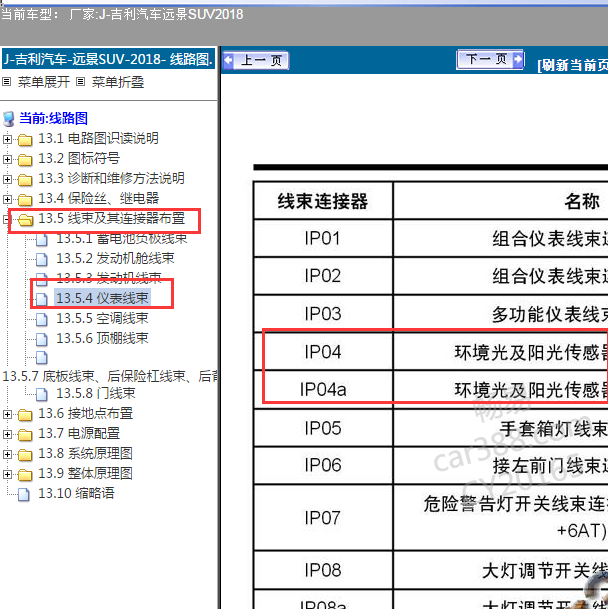Open 13.10 缩略语 page
608x609 pixels.
click(76, 494)
